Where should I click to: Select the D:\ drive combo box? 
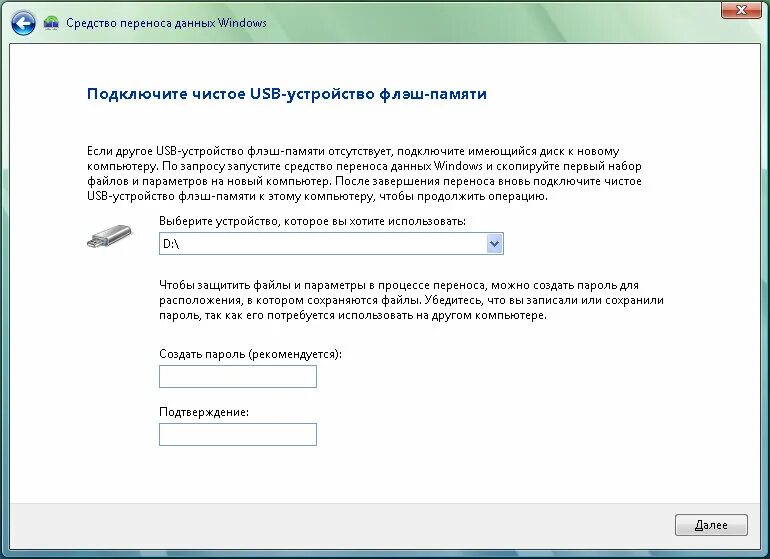tap(331, 244)
